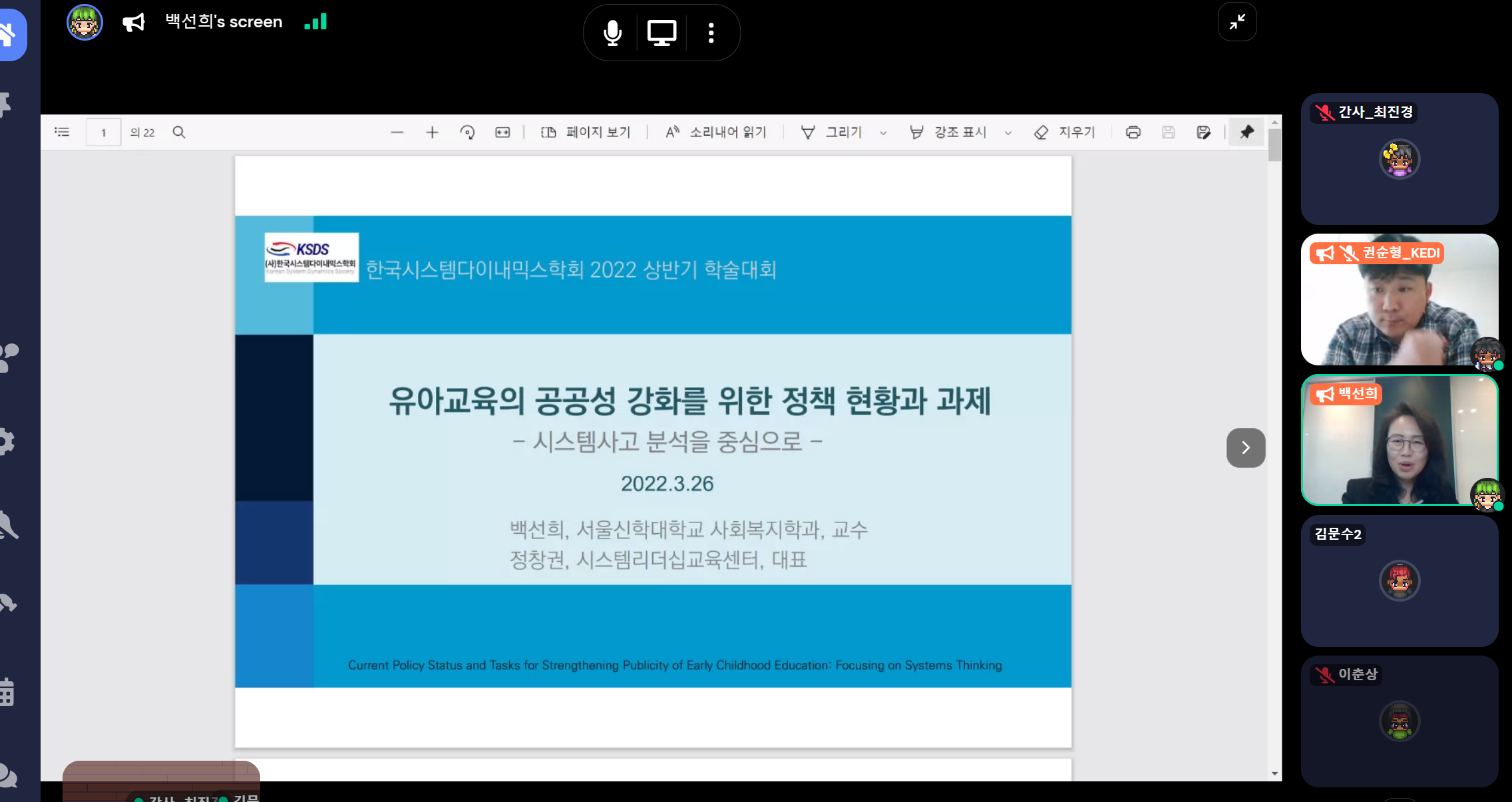
Task: Click the fit-to-width icon
Action: click(x=503, y=132)
